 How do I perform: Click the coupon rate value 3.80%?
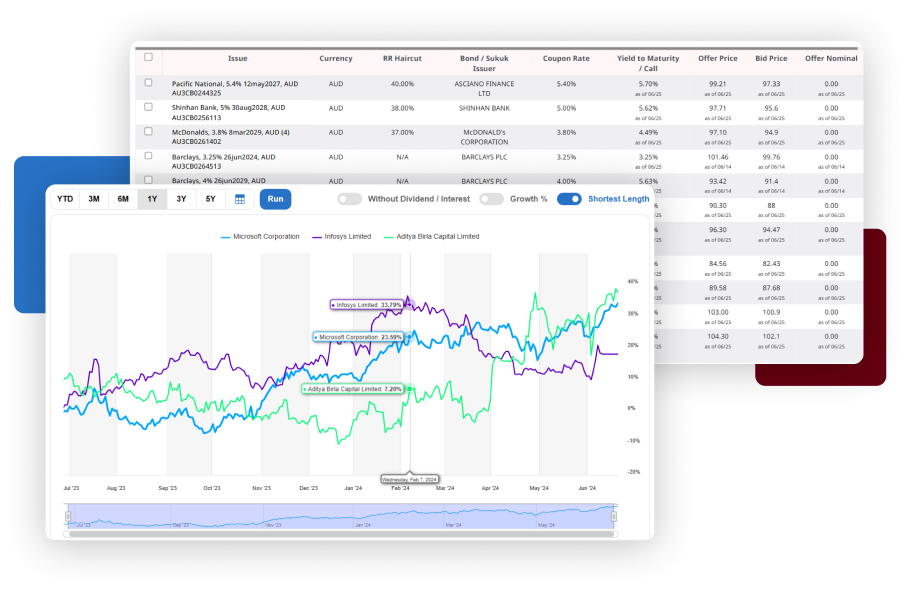[566, 133]
